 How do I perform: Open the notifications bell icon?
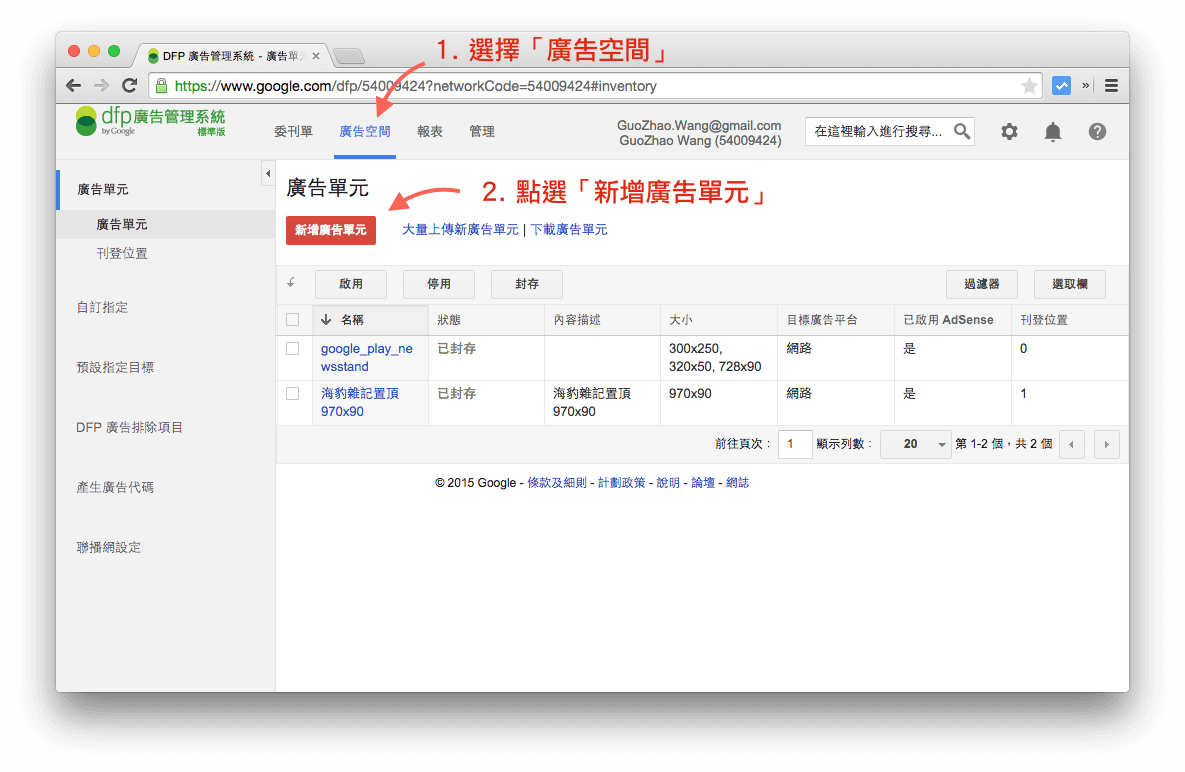[x=1052, y=131]
